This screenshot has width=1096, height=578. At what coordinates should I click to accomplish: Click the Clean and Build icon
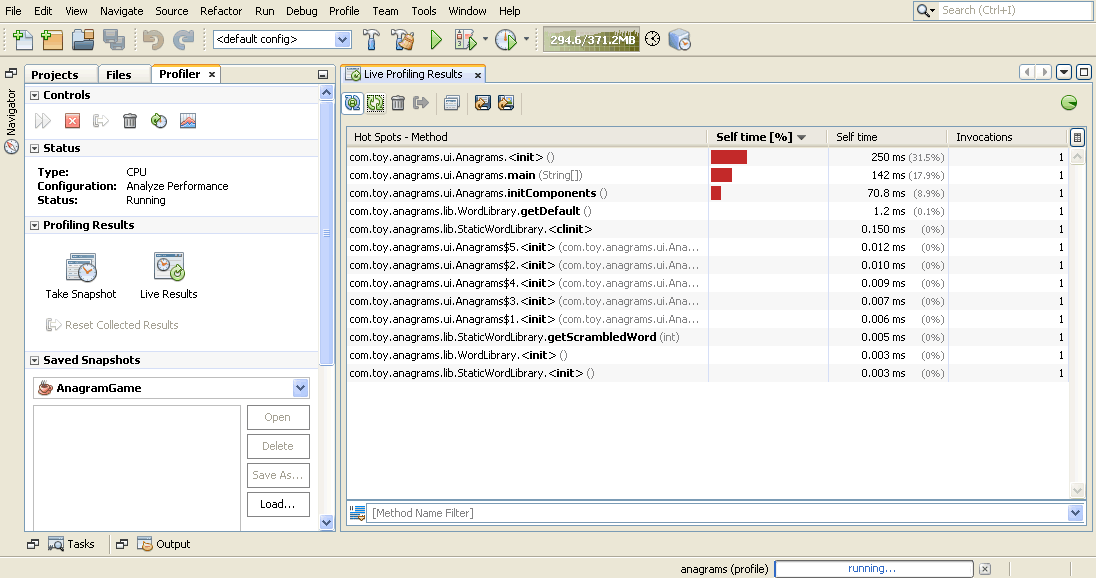403,40
